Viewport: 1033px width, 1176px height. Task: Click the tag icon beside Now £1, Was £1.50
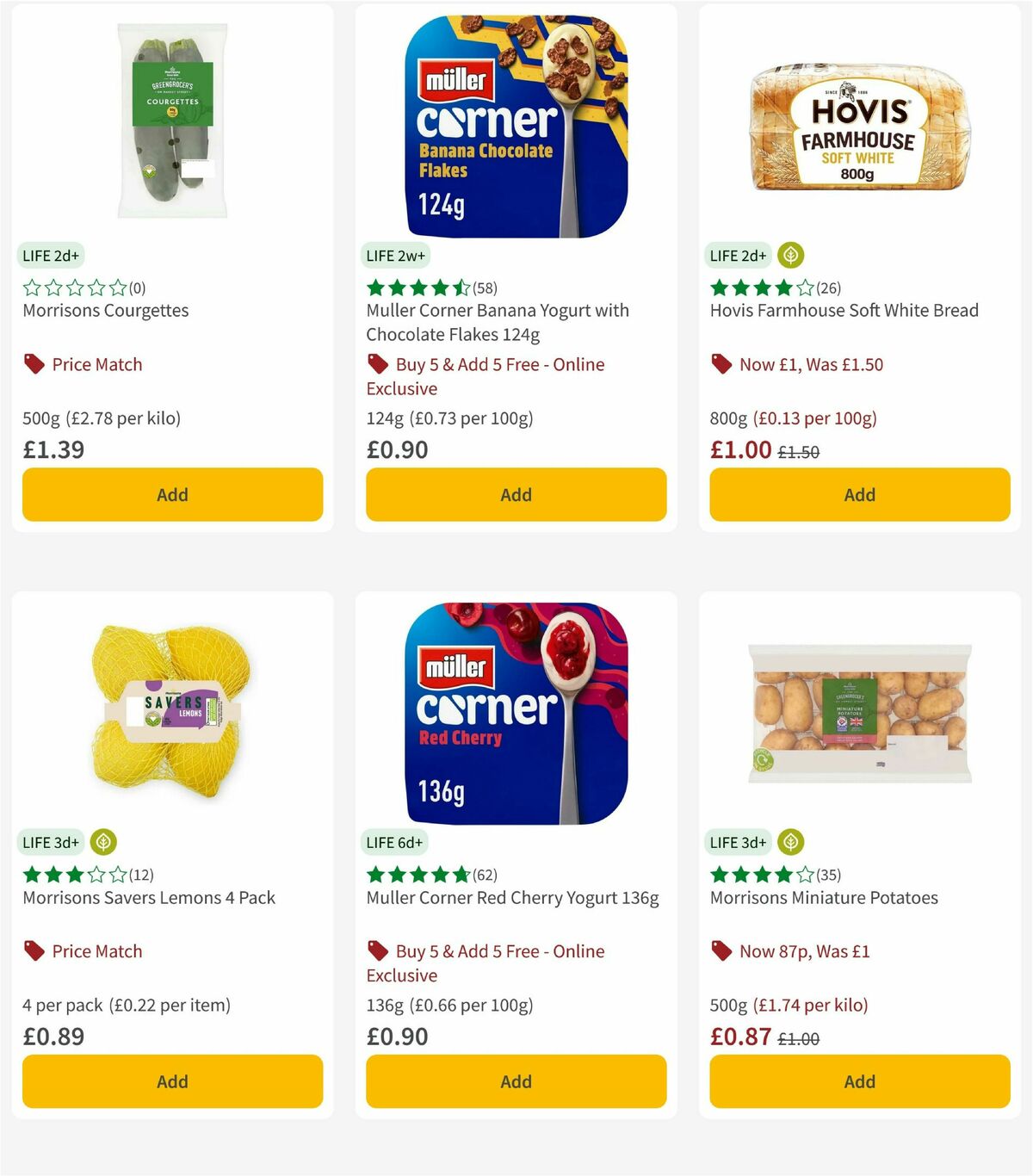(721, 363)
